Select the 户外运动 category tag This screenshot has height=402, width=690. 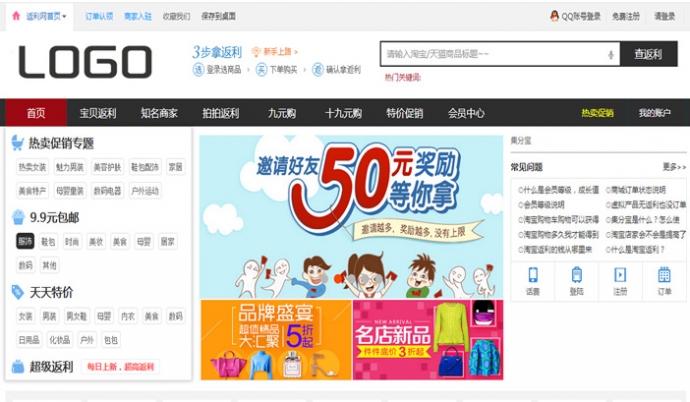tap(145, 191)
